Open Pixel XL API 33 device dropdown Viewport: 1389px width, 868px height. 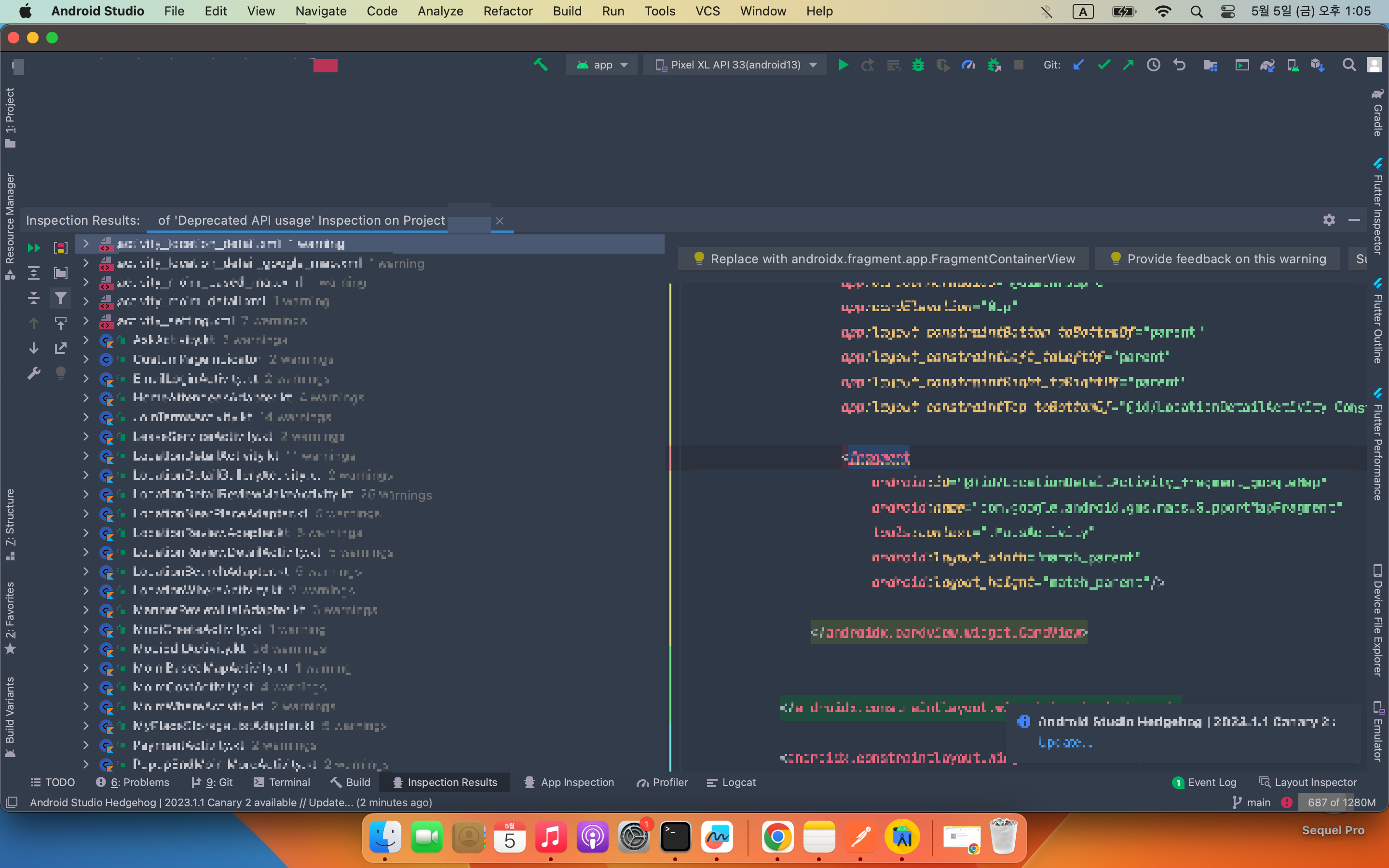[x=736, y=65]
